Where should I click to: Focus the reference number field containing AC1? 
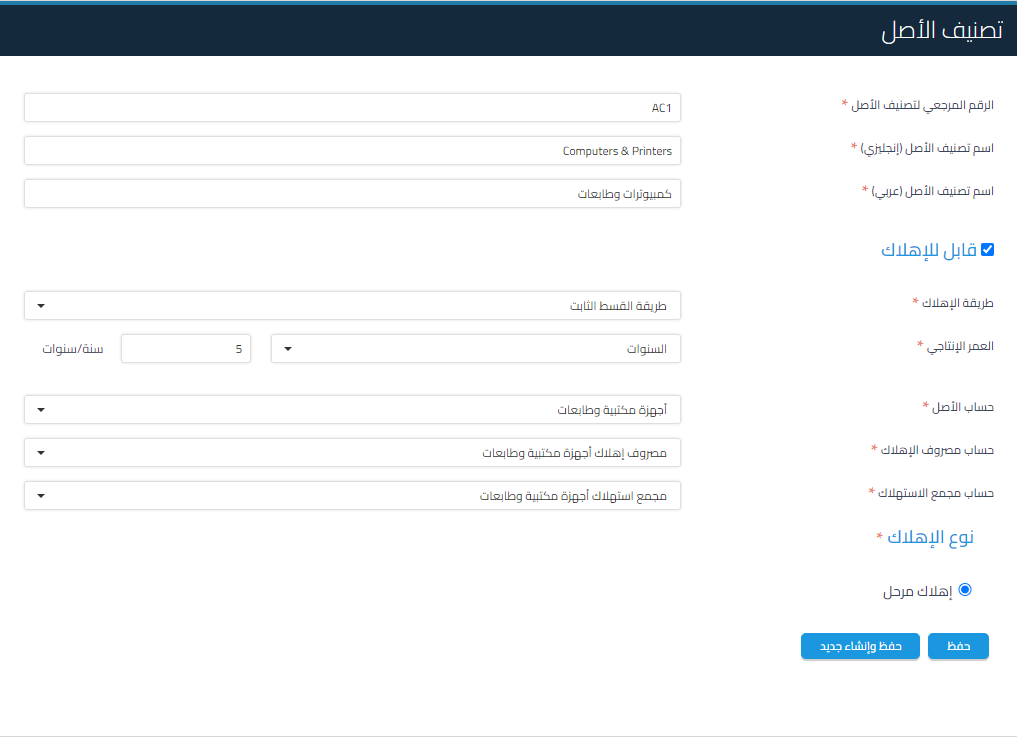[352, 108]
